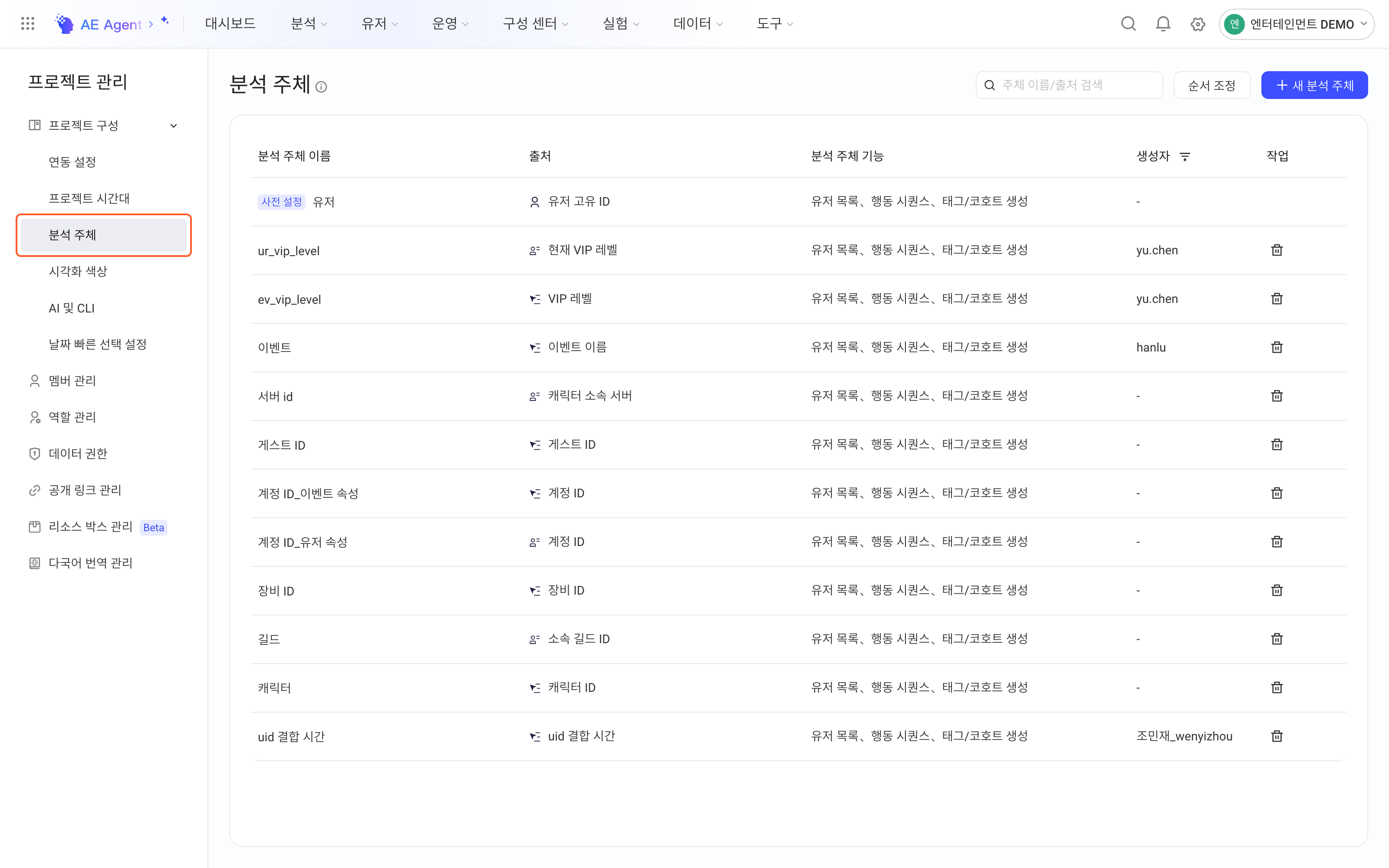Delete the 게스트 ID row
1389x868 pixels.
point(1277,444)
